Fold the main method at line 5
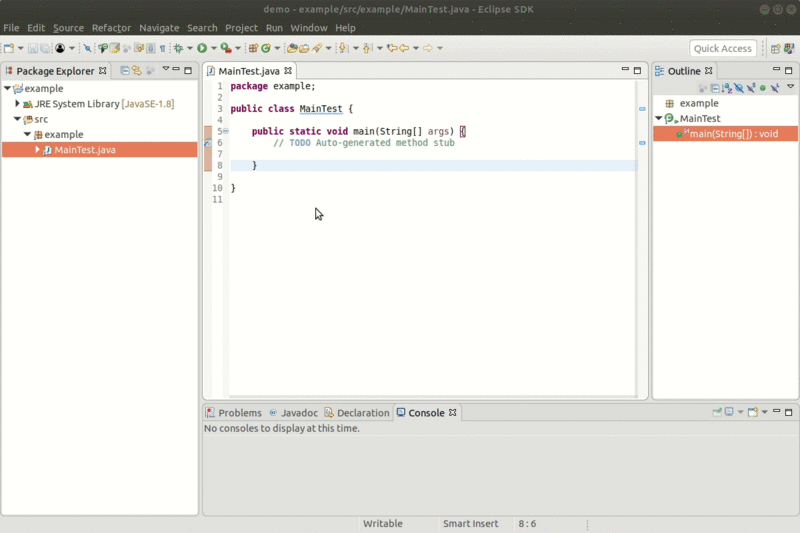 pos(226,131)
